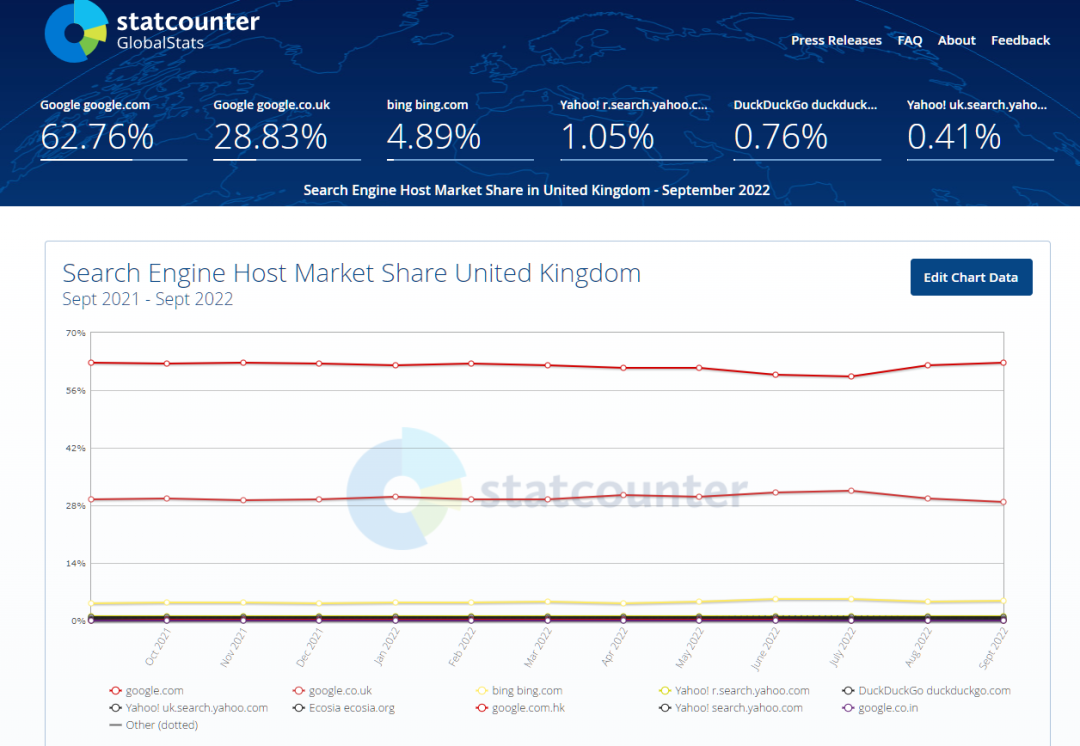Click Yahoo! uk.search.yahoo.com legend marker icon
This screenshot has height=746, width=1080.
pyautogui.click(x=116, y=708)
